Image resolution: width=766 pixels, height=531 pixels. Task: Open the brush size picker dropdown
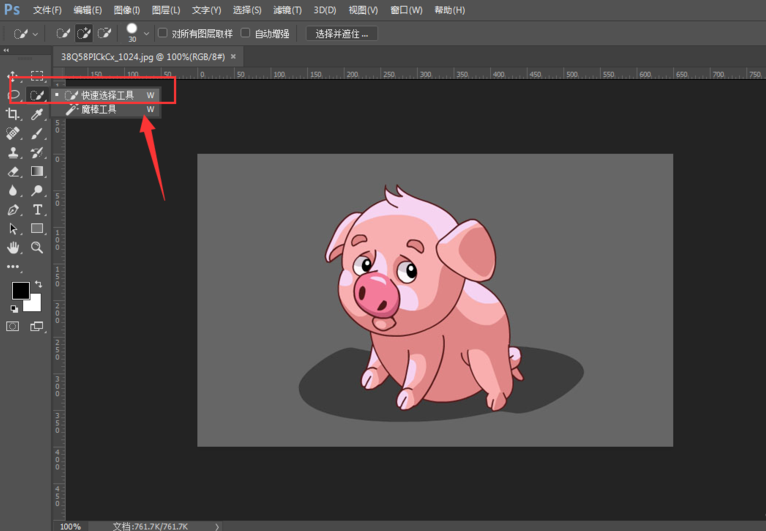147,33
